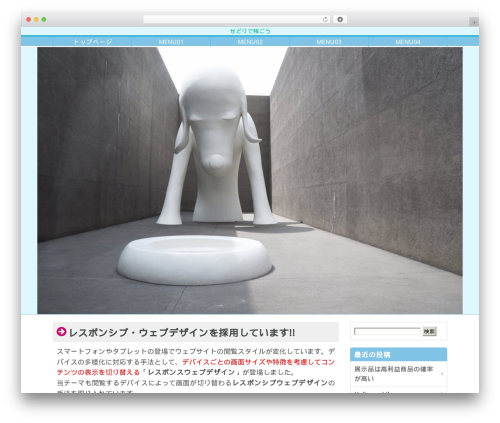
Task: Open a new tab with plus button
Action: (474, 22)
